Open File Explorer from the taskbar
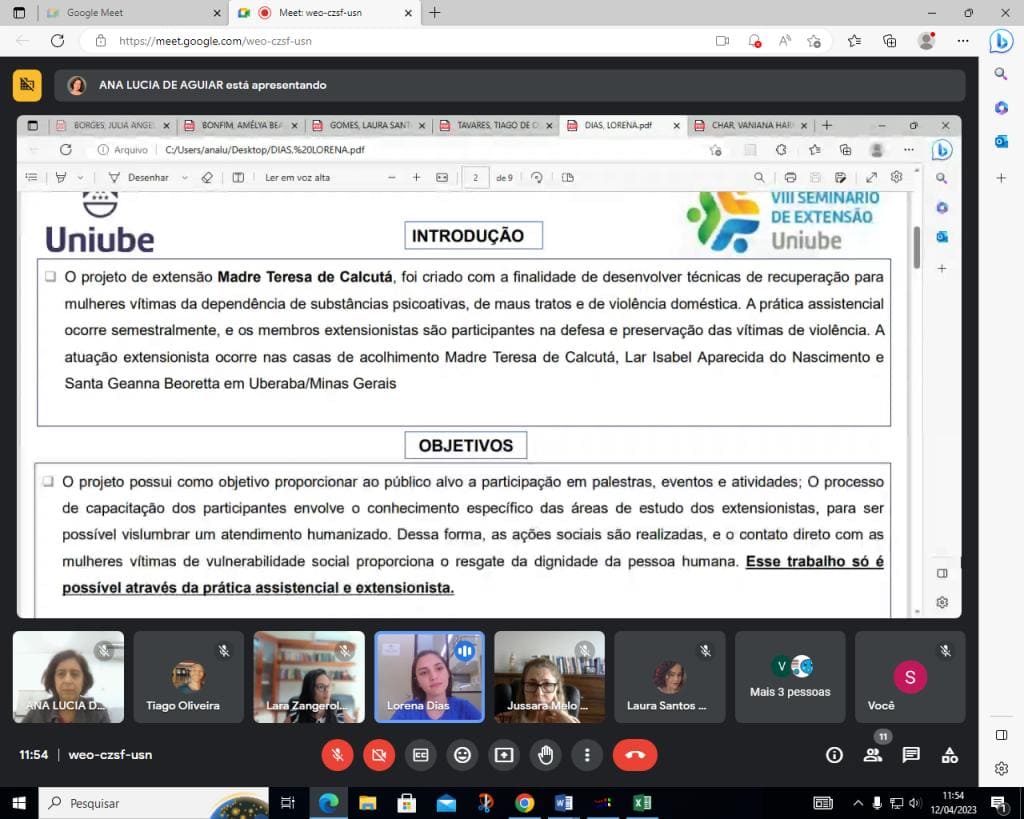The width and height of the screenshot is (1024, 819). click(x=368, y=803)
